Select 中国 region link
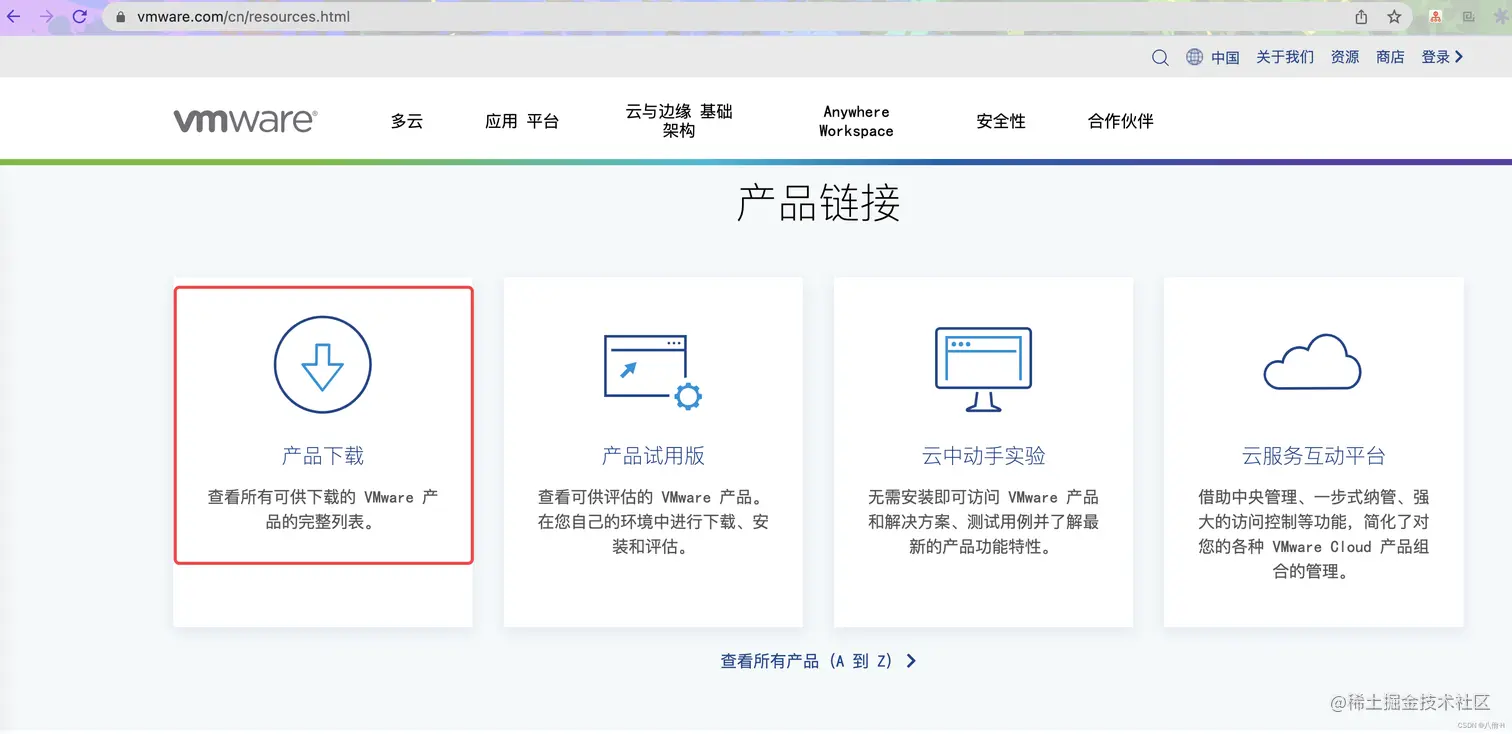Screen dimensions: 1512x734 1225,57
